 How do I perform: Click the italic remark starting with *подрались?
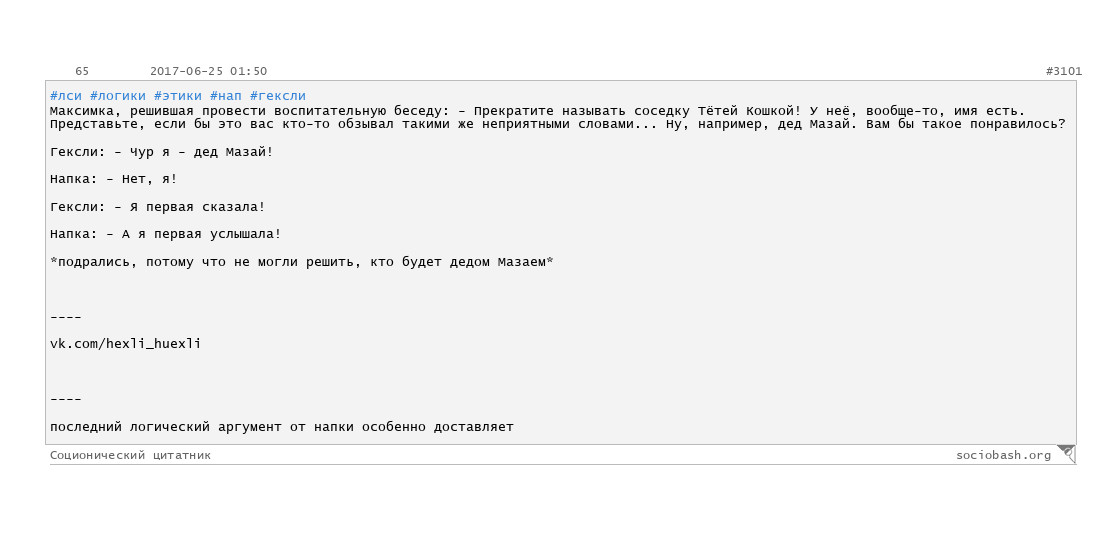(x=302, y=262)
